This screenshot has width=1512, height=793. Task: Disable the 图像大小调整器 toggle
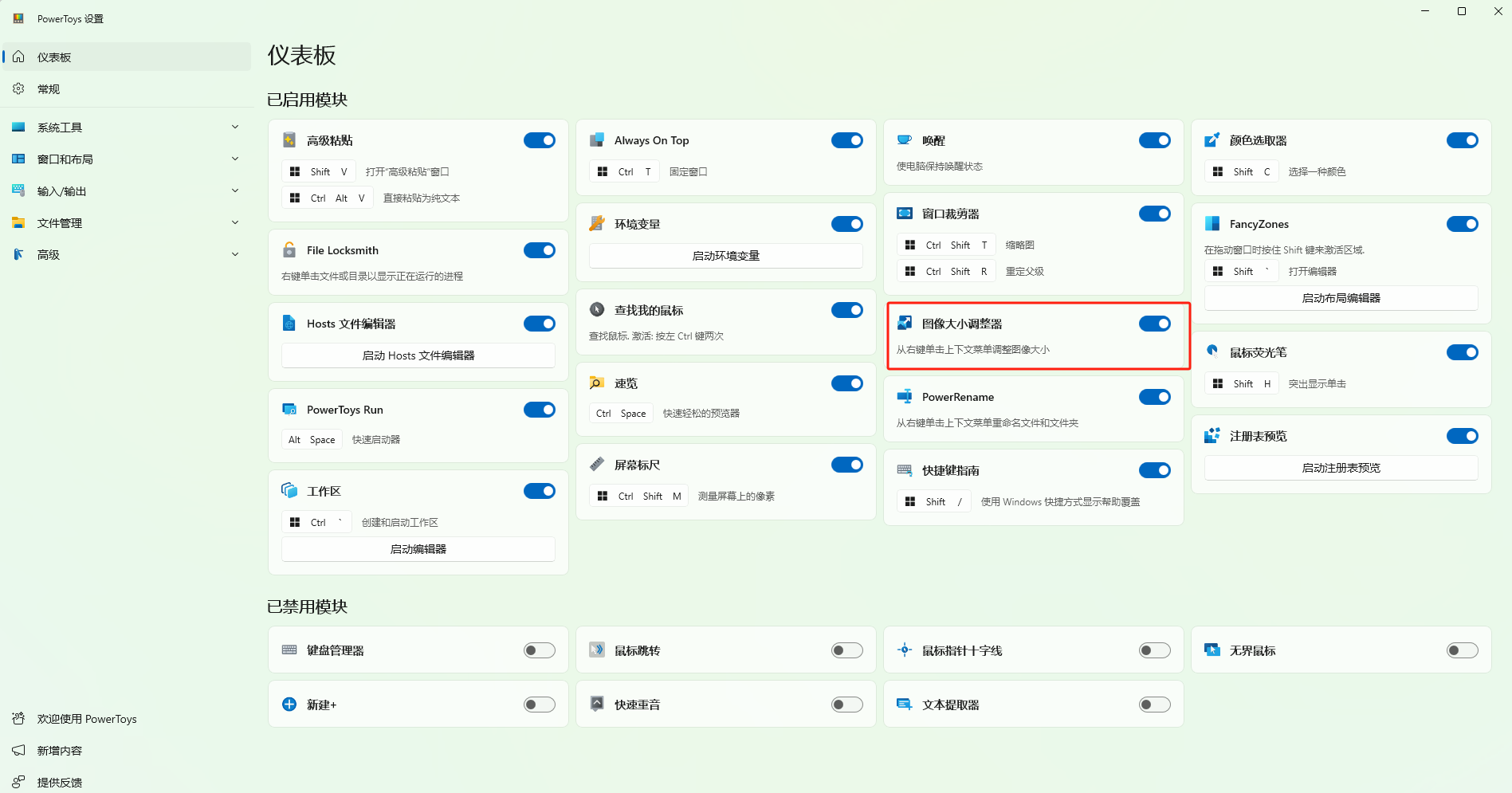point(1155,324)
